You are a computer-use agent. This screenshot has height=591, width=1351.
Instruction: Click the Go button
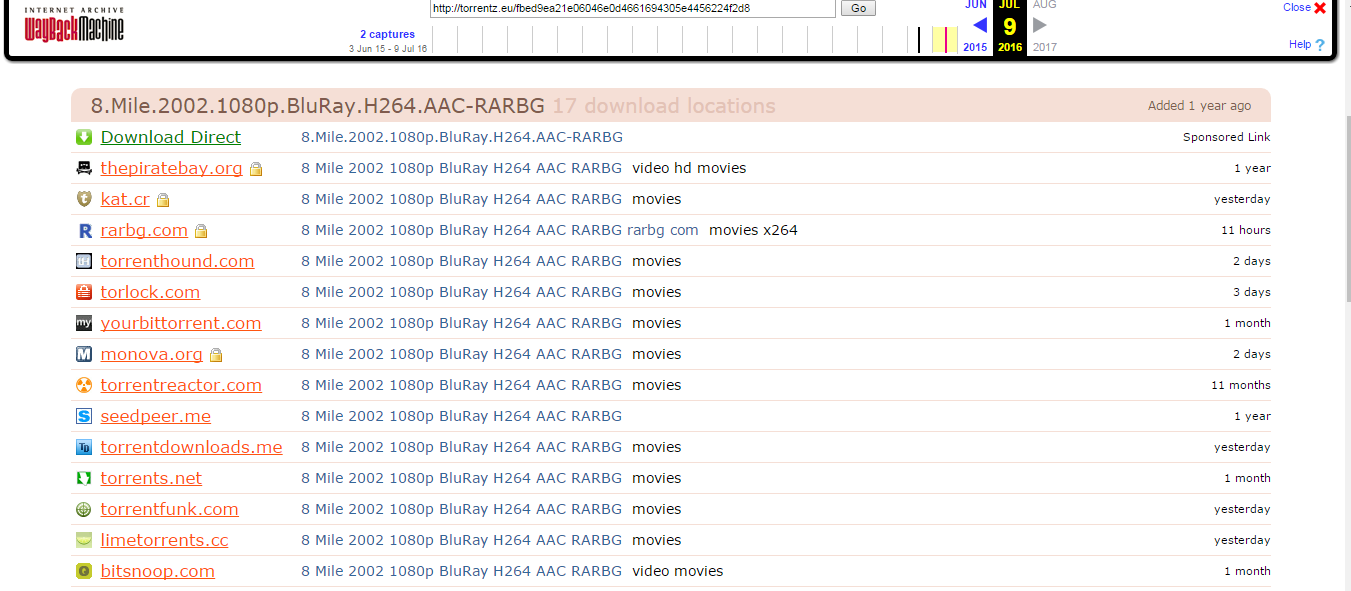coord(858,8)
